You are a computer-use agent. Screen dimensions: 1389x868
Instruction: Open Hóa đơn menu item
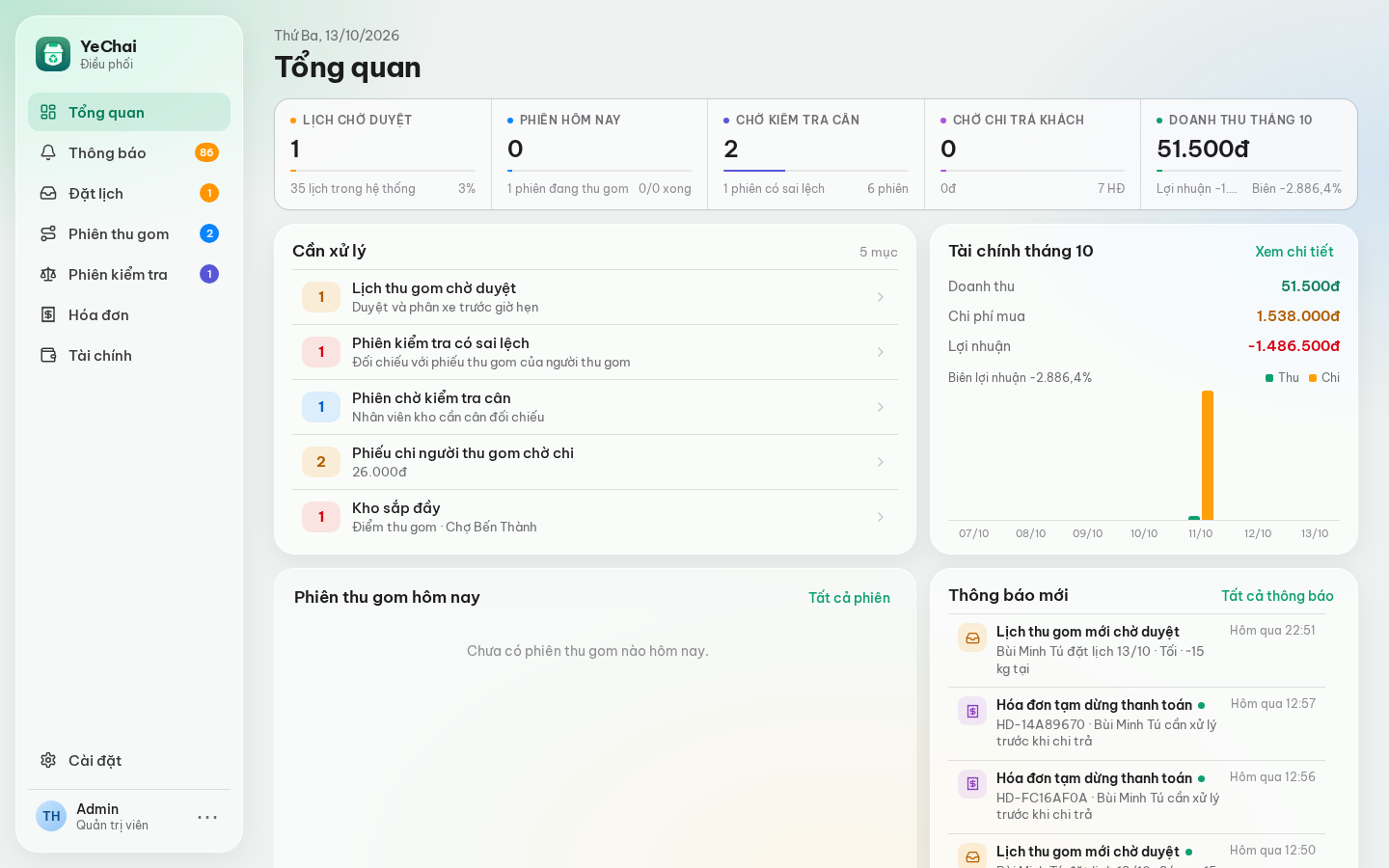tap(129, 314)
